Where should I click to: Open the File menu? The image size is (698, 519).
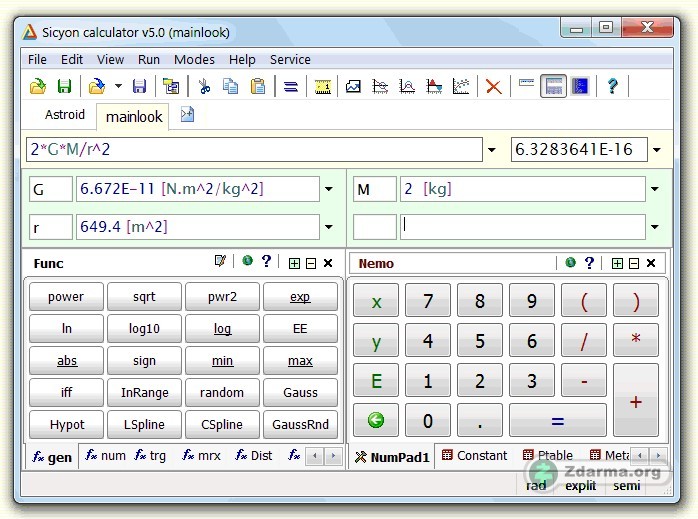point(37,59)
